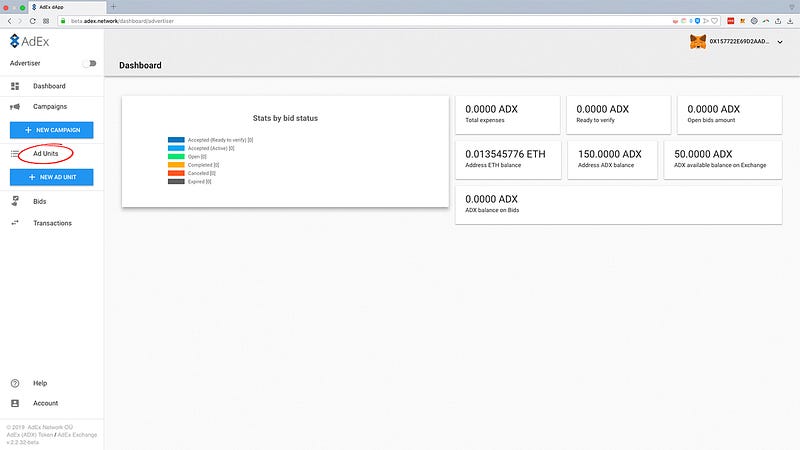
Task: Open the AdEx Exchange footer link
Action: tap(77, 435)
